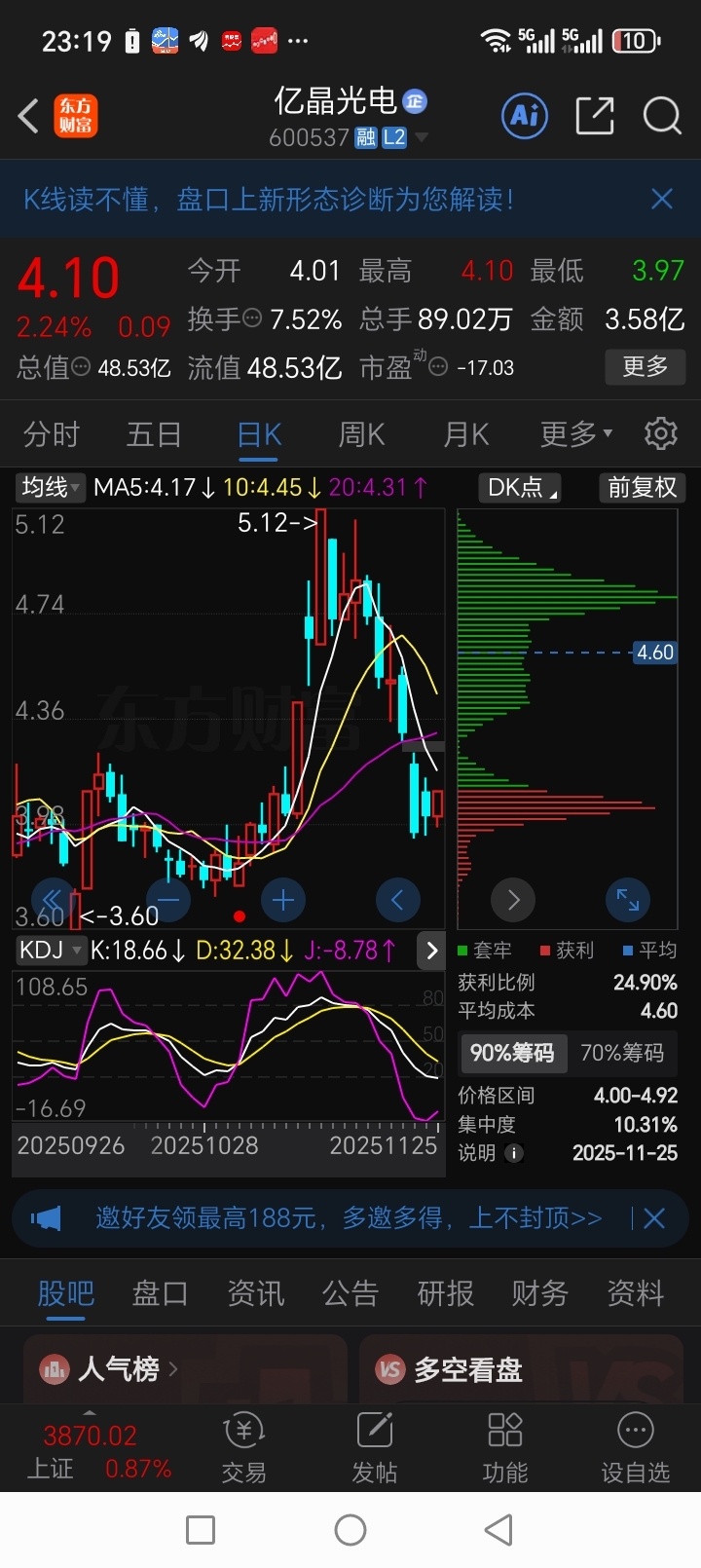Switch to 月K tab

(466, 433)
